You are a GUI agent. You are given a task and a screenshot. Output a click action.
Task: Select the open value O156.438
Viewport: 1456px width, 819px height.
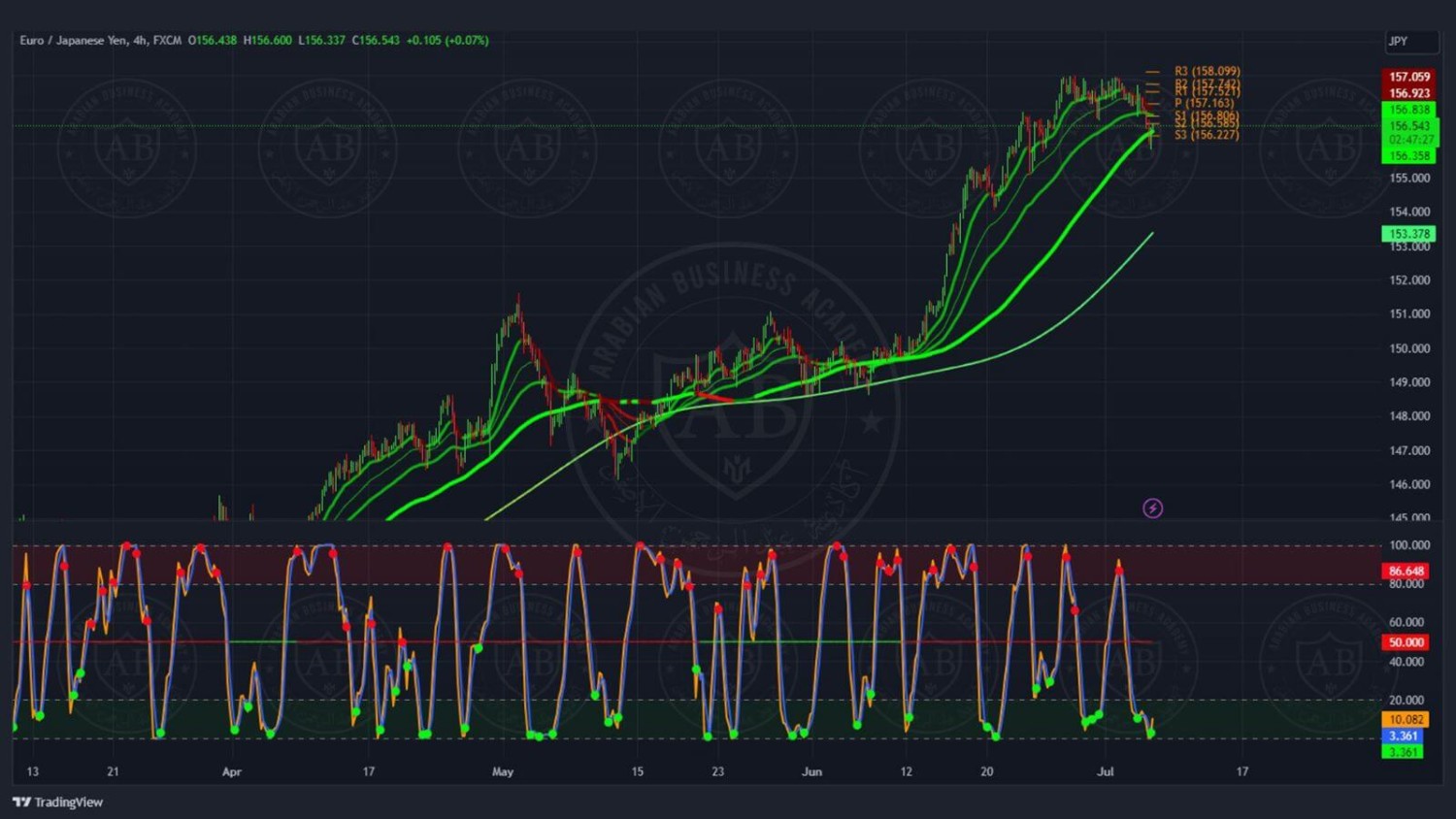(213, 41)
